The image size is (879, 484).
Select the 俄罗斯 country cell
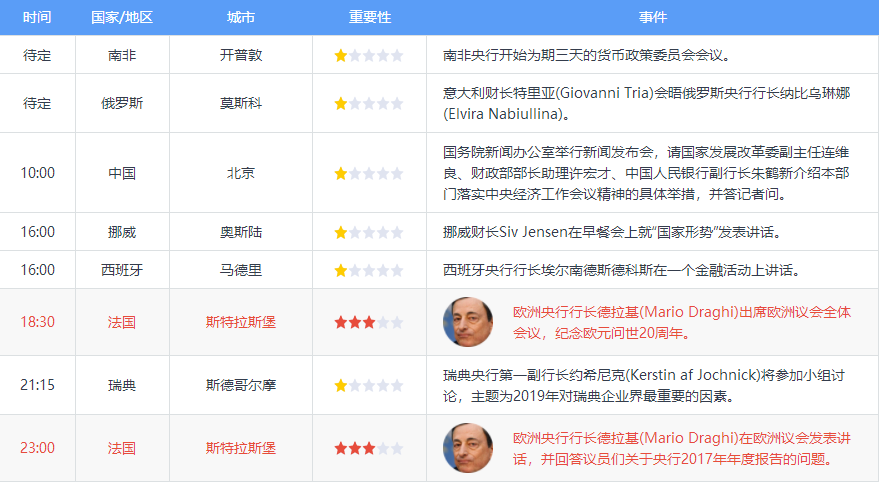[122, 103]
